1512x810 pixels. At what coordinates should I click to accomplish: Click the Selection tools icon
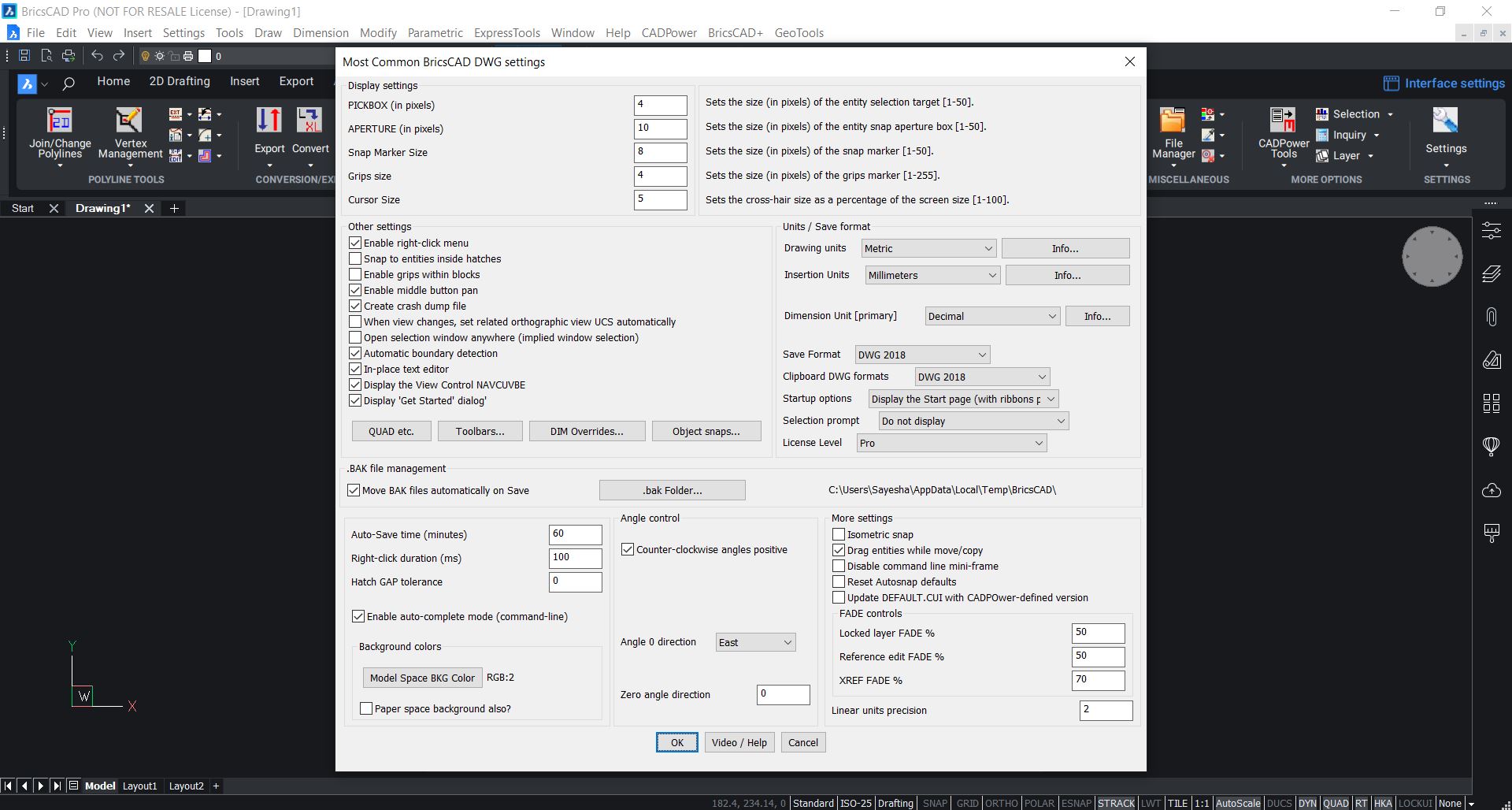[x=1322, y=114]
